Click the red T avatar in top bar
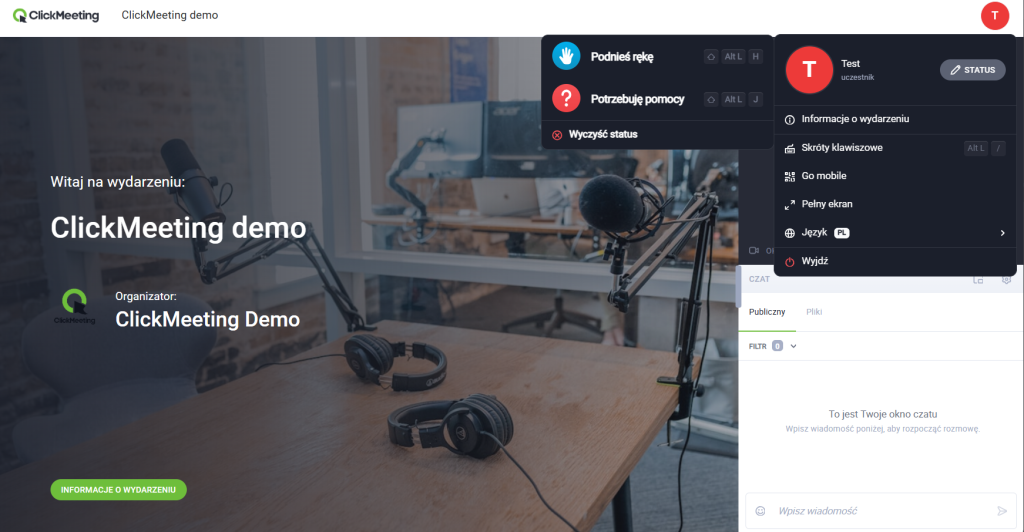 994,16
